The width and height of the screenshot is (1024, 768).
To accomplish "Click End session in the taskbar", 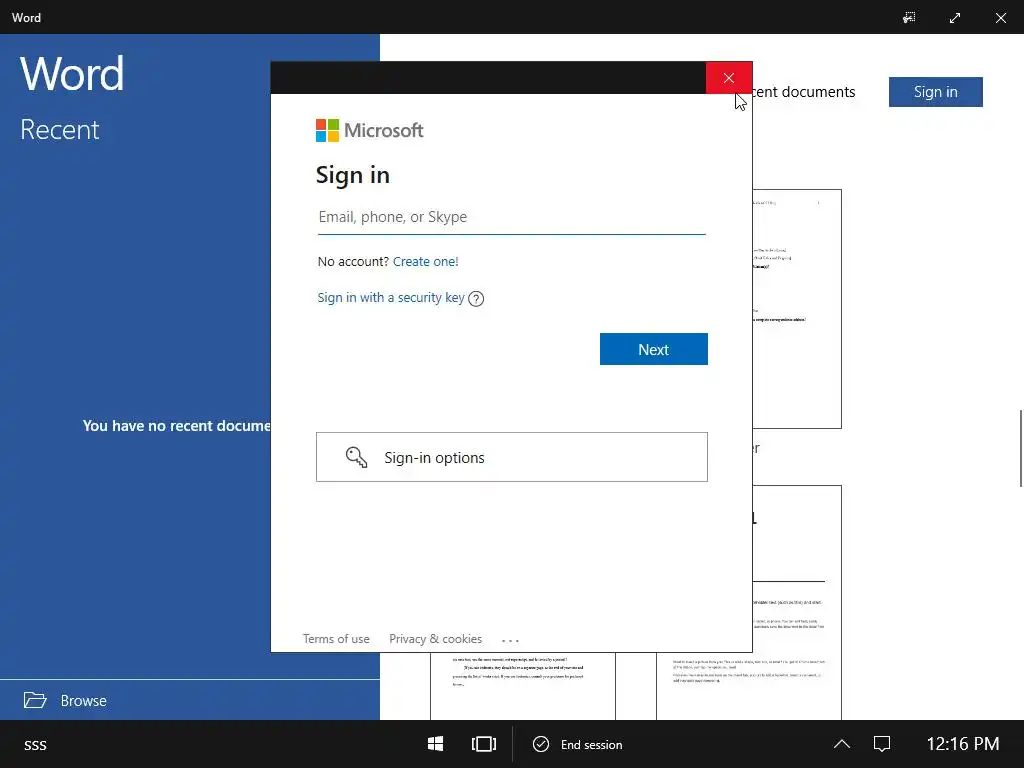I will 578,744.
